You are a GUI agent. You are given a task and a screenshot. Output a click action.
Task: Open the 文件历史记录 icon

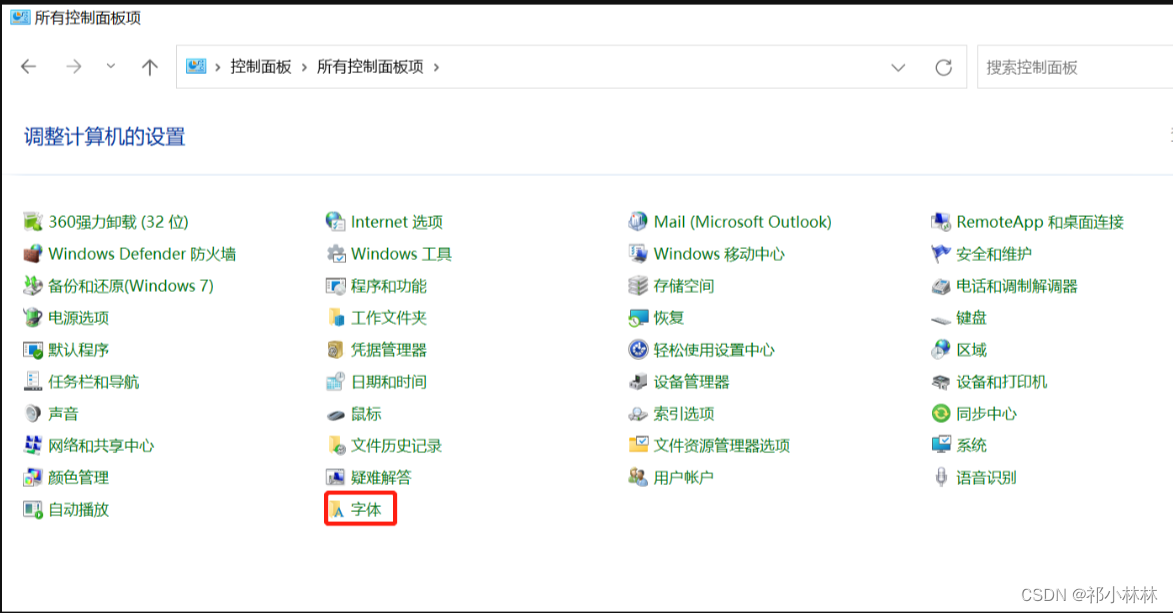click(x=335, y=445)
